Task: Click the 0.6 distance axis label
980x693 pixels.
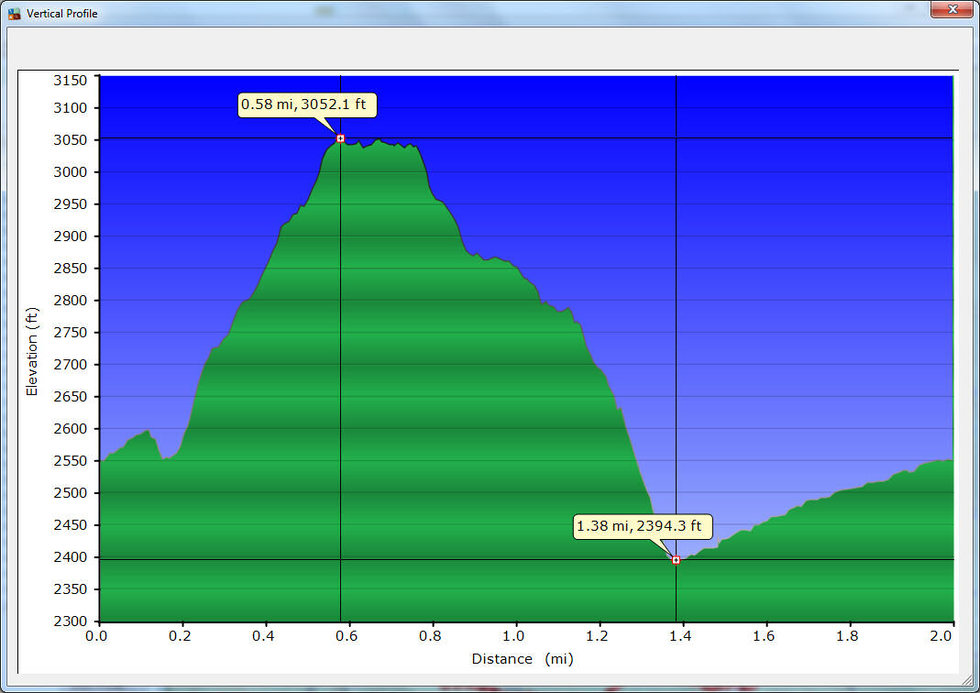Action: pos(347,636)
